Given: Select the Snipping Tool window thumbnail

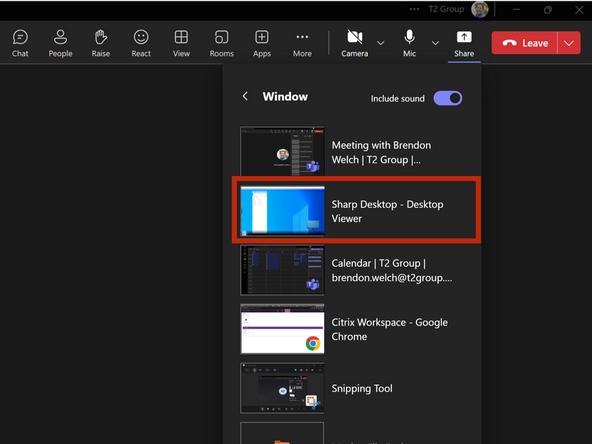Looking at the screenshot, I should [282, 388].
